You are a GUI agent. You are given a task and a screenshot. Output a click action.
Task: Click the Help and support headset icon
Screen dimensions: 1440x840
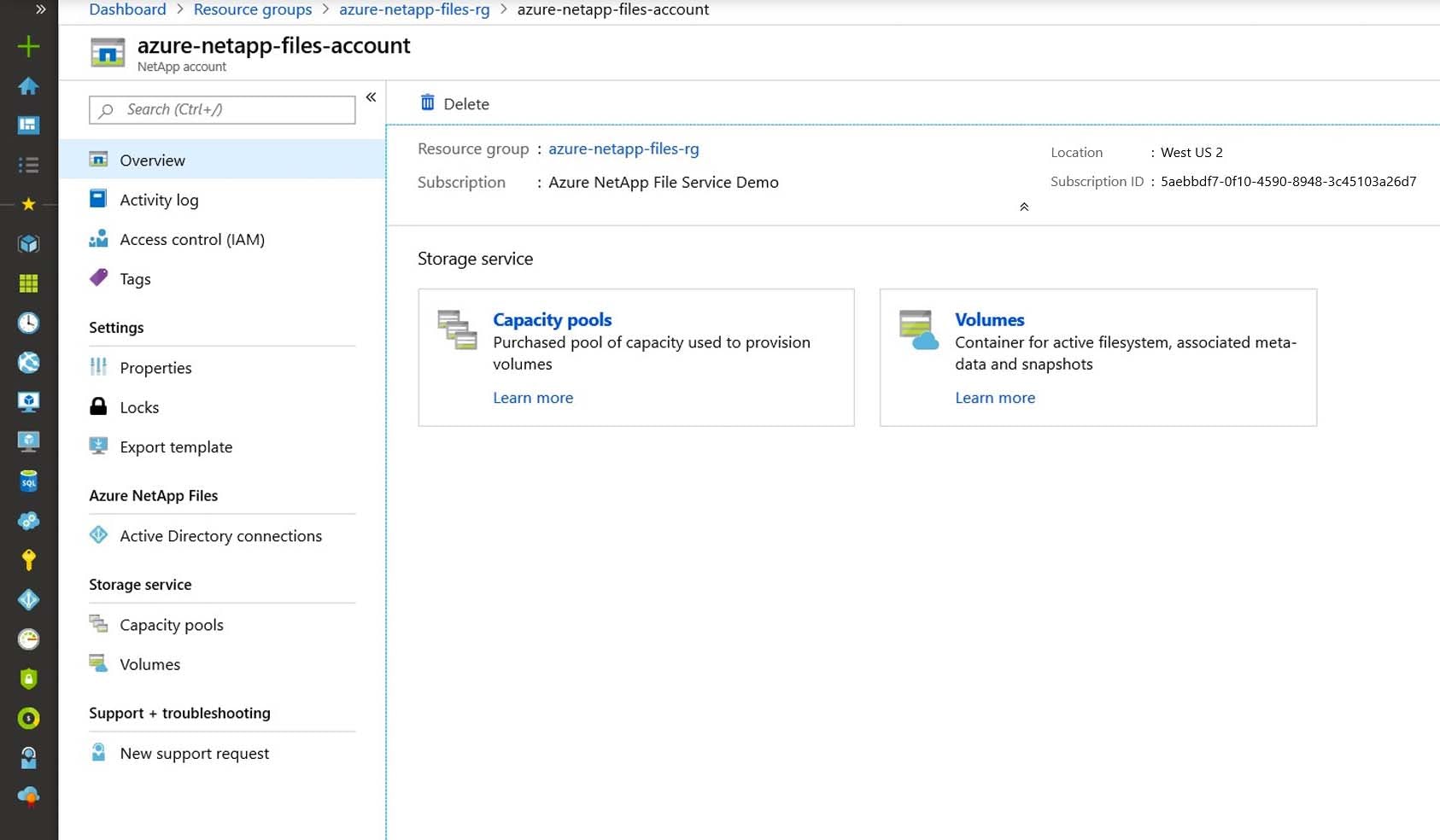point(28,756)
